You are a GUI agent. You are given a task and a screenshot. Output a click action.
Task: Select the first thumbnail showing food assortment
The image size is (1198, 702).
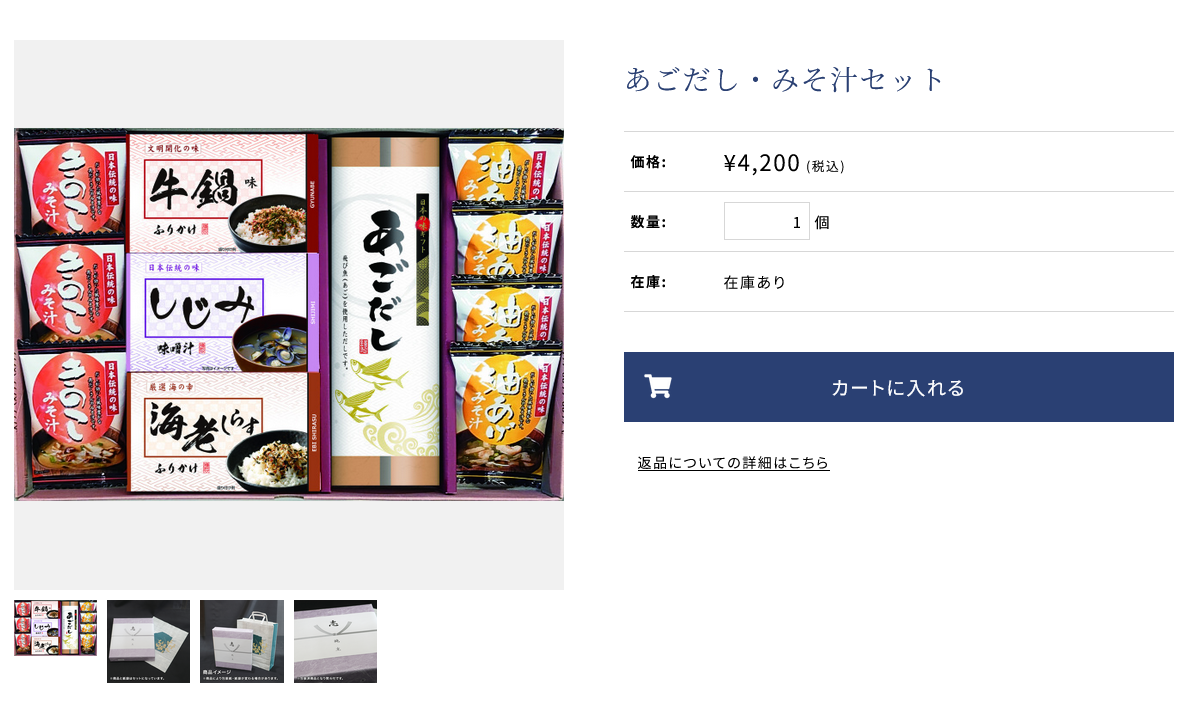[x=56, y=628]
